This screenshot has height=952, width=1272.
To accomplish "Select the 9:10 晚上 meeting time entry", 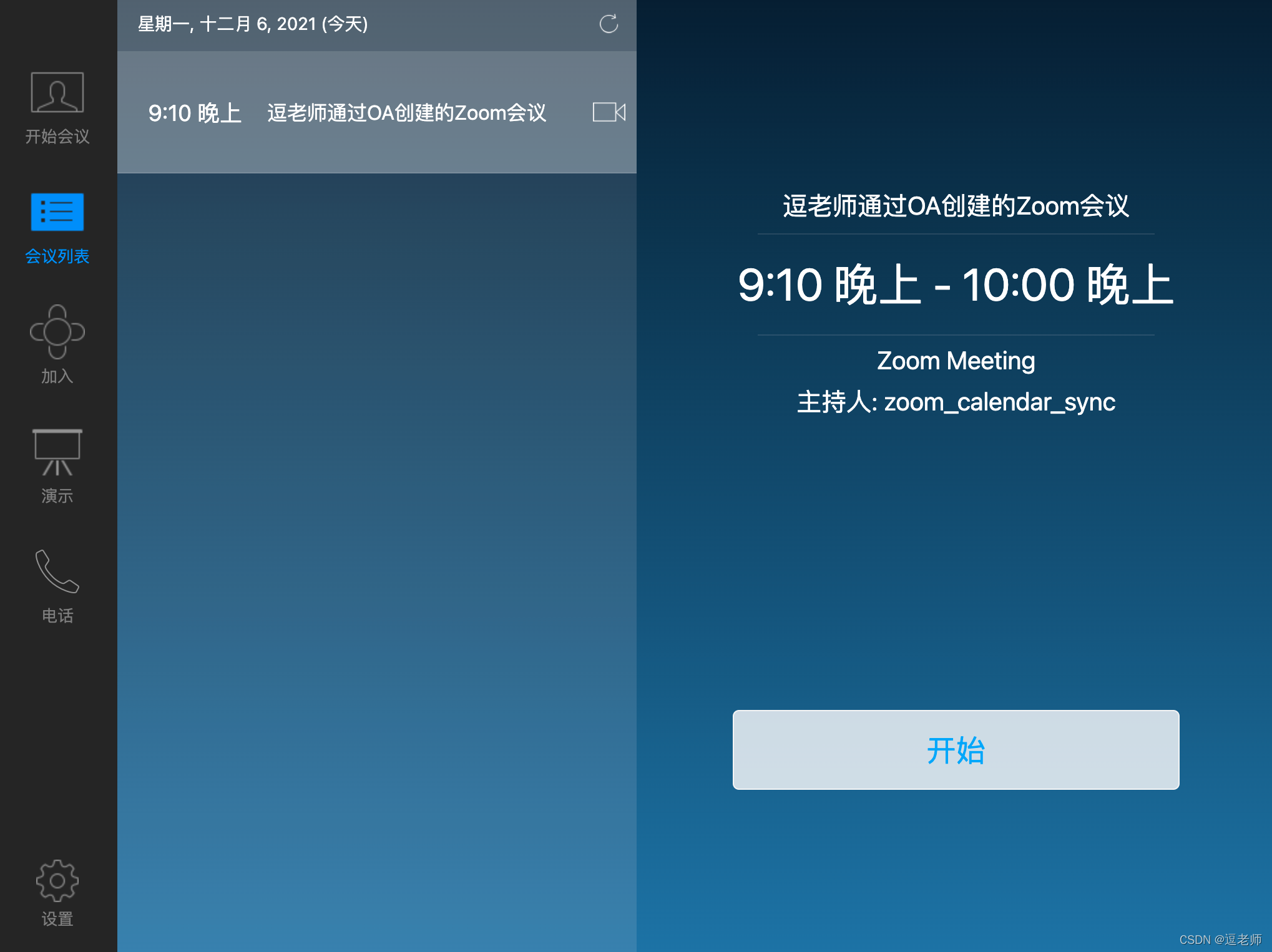I will click(195, 113).
